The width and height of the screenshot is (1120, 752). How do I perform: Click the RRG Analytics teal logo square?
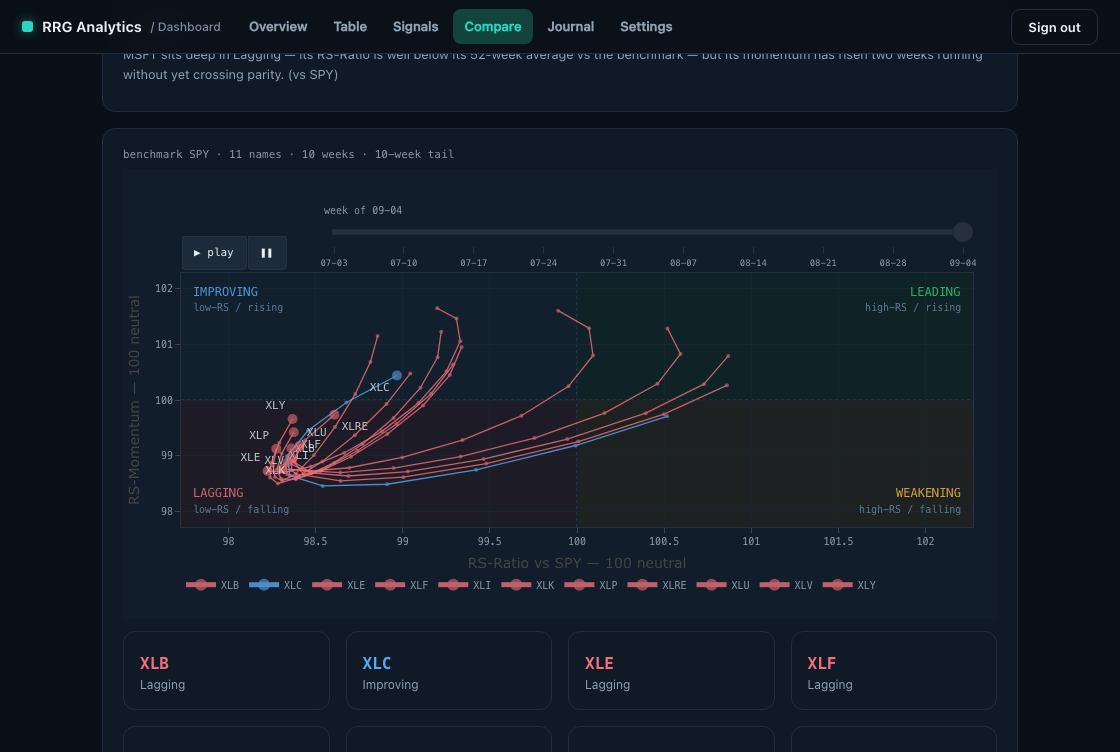click(27, 26)
